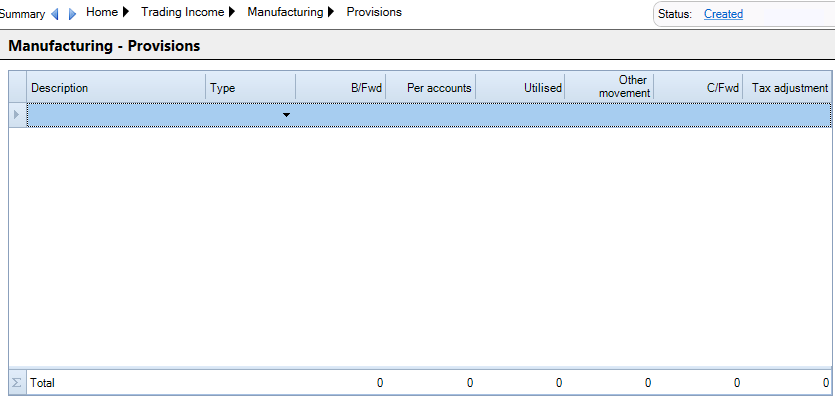Go back with the left blue arrow

coord(54,14)
